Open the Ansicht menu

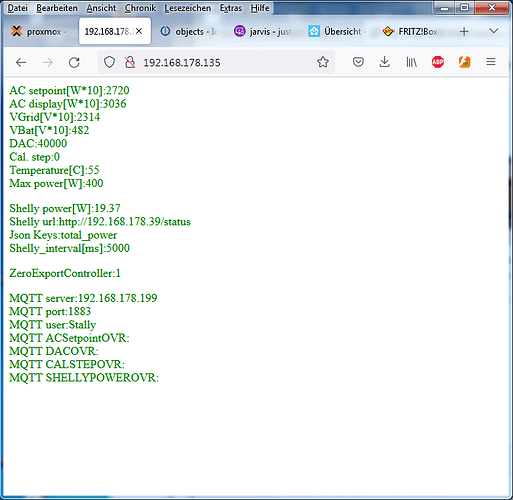[101, 8]
